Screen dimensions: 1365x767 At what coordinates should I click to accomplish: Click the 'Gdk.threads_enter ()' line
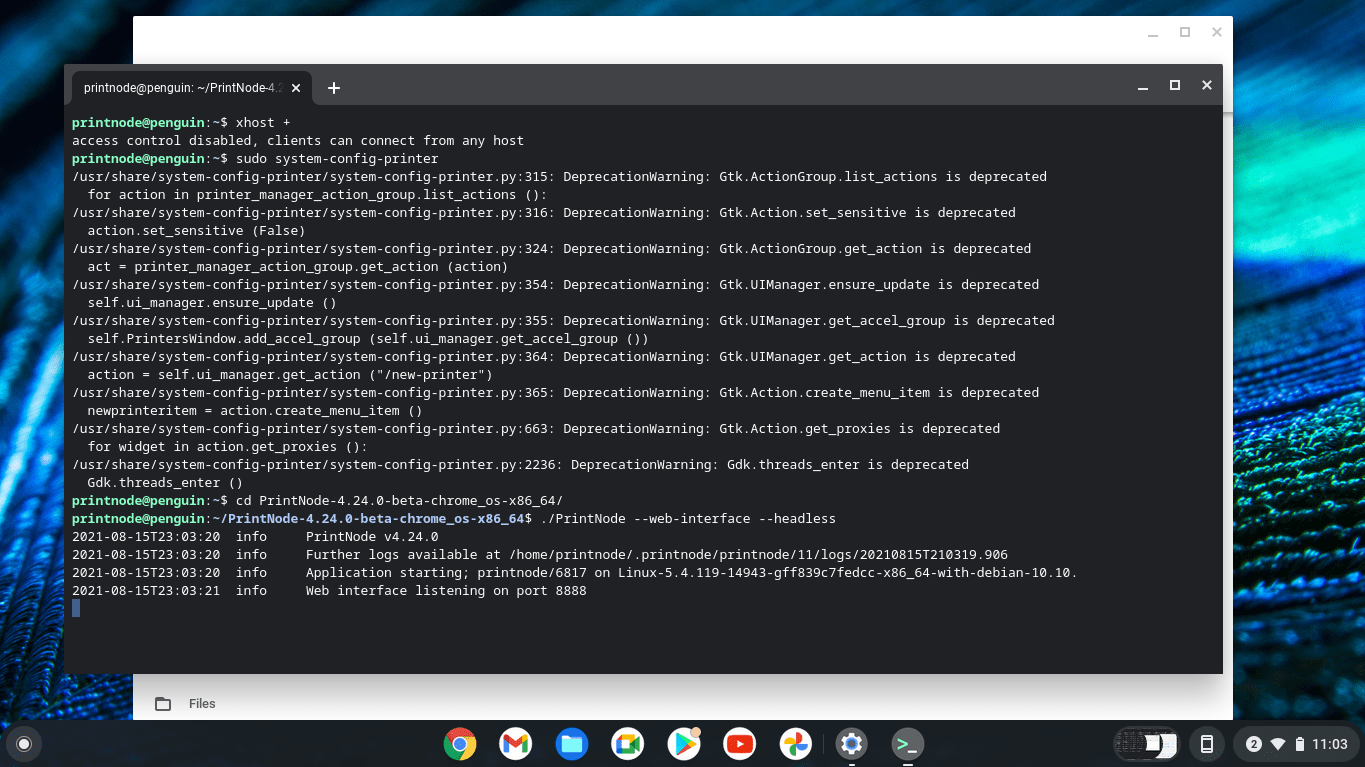[165, 483]
